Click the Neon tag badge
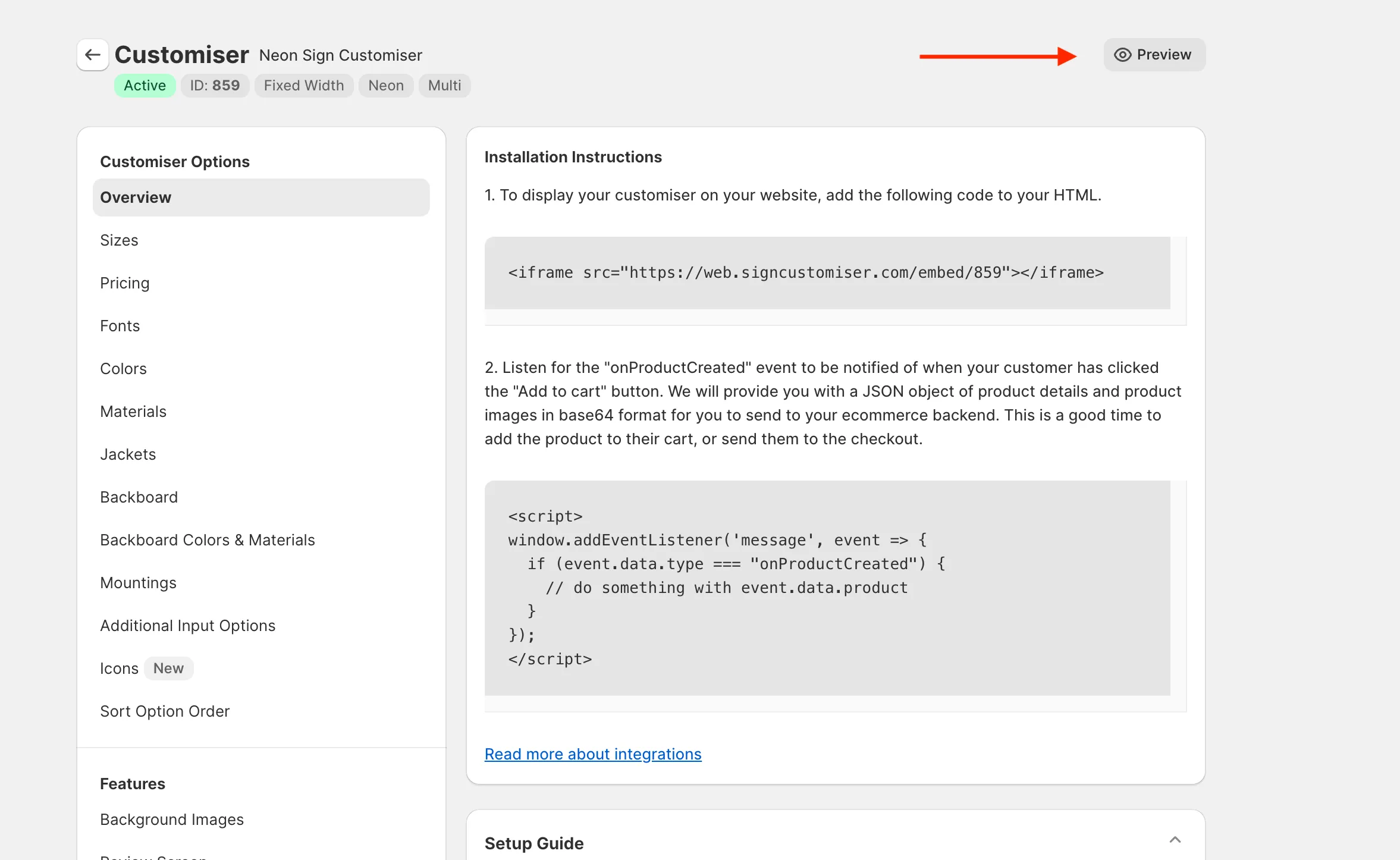This screenshot has height=860, width=1400. (385, 85)
